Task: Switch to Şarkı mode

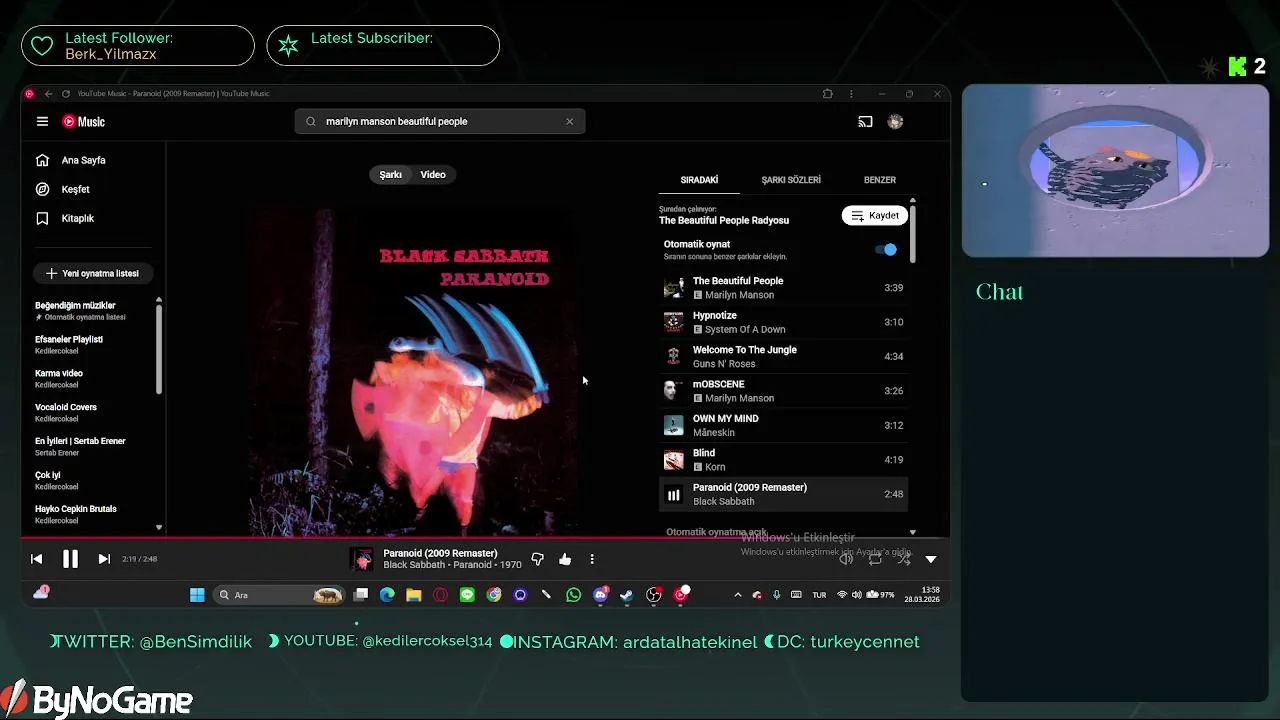Action: [x=390, y=175]
